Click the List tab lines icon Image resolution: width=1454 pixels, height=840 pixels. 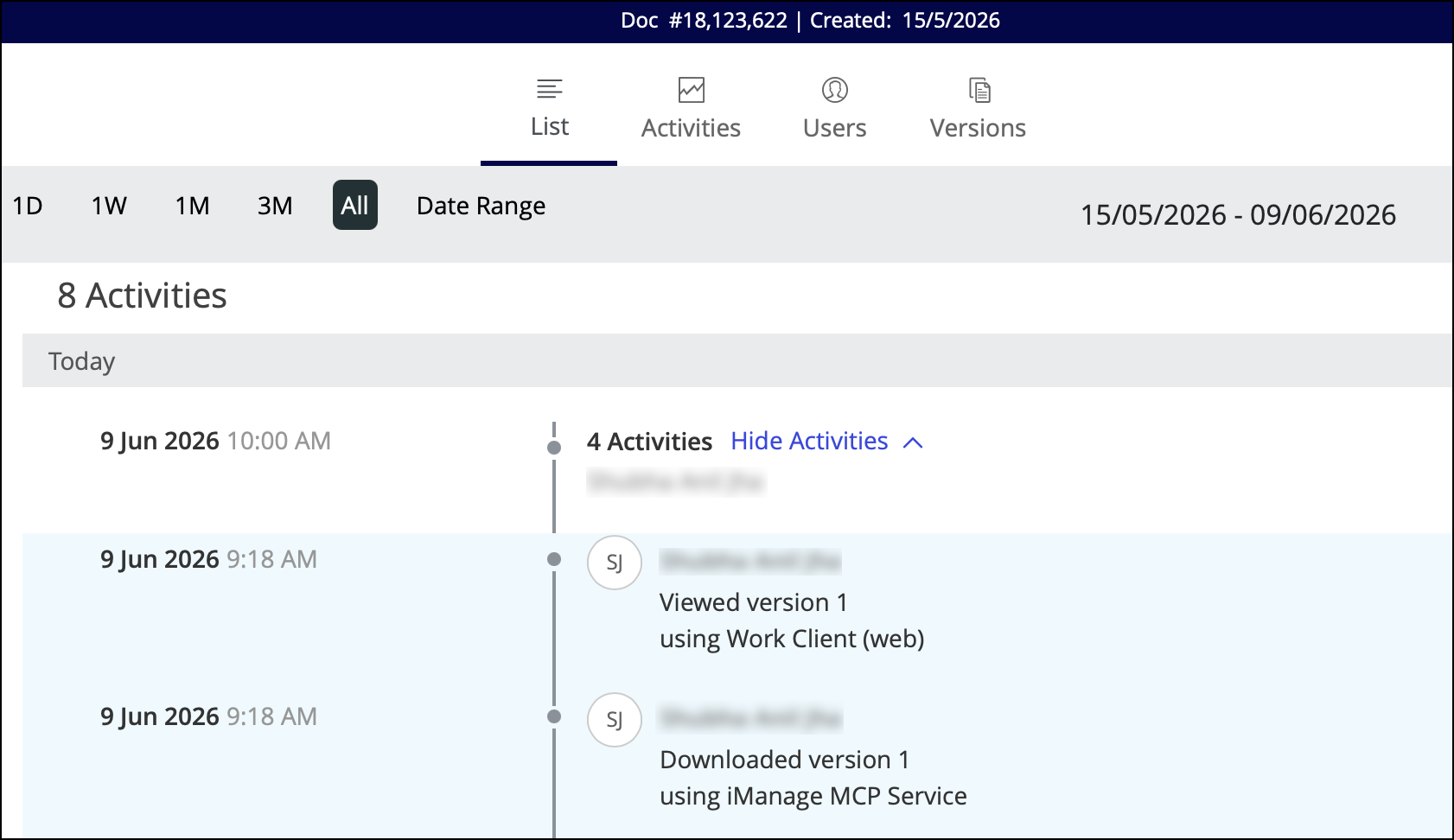(550, 88)
